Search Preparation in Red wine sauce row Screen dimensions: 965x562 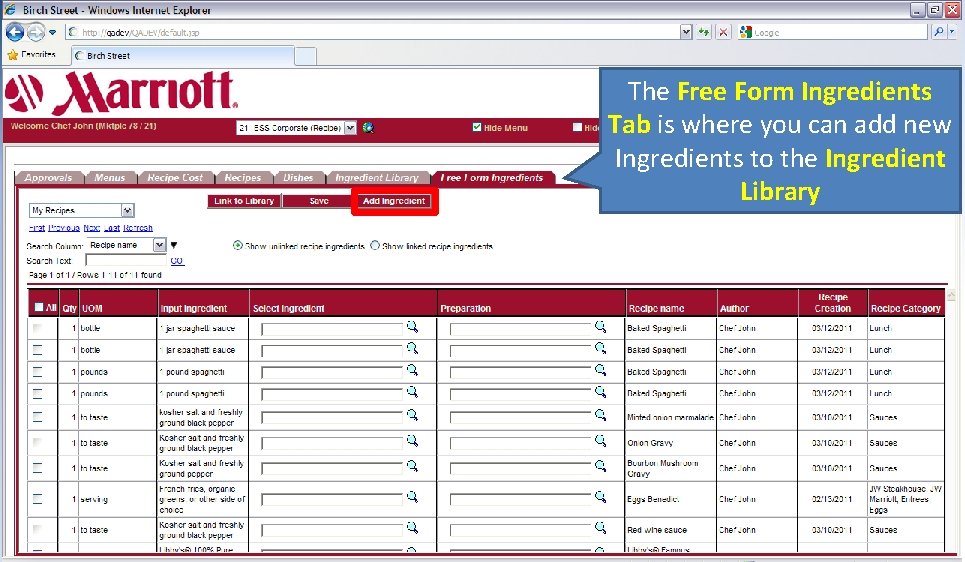coord(601,528)
